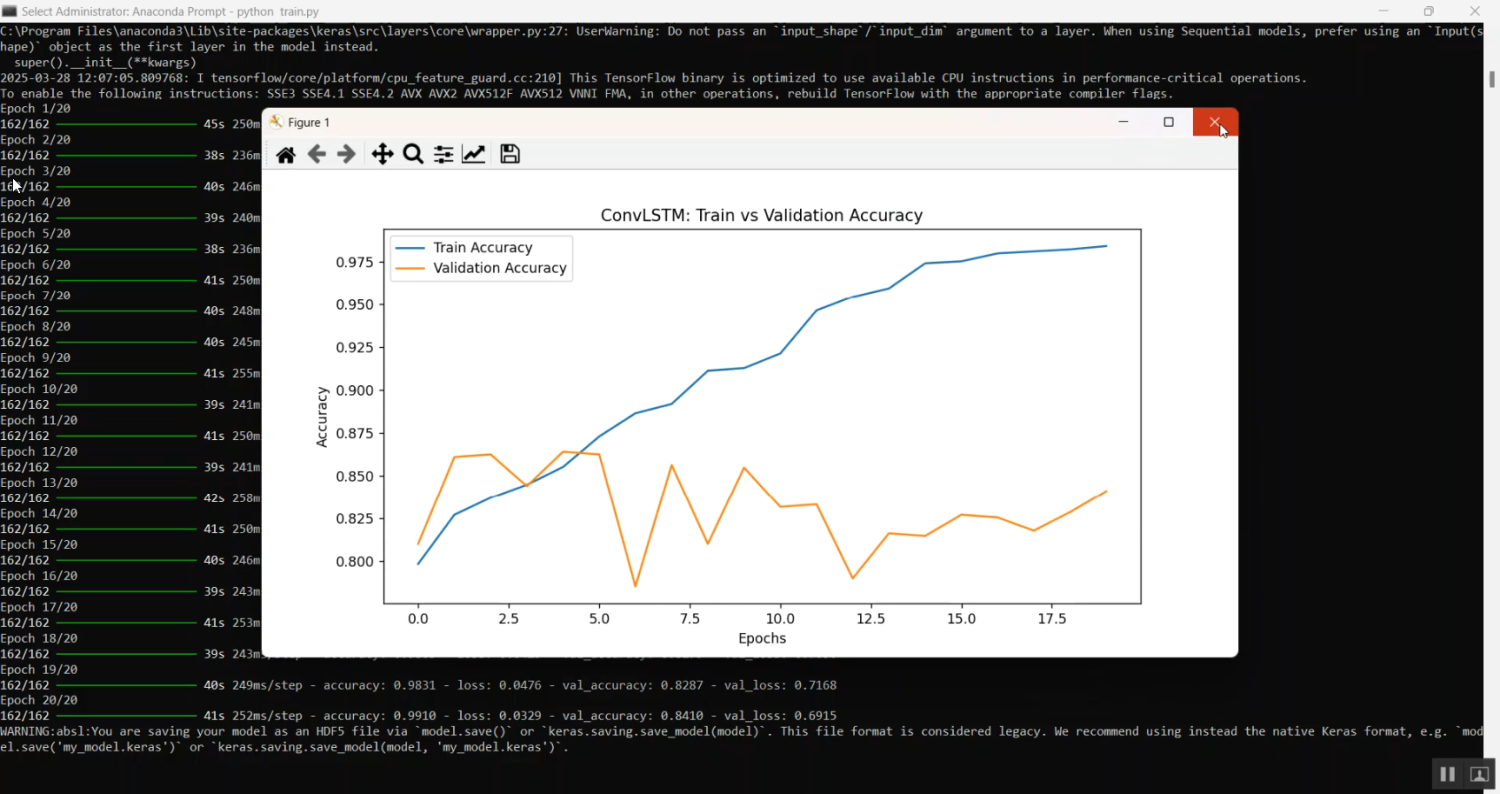Reset the plot view with the Home icon

tap(285, 154)
